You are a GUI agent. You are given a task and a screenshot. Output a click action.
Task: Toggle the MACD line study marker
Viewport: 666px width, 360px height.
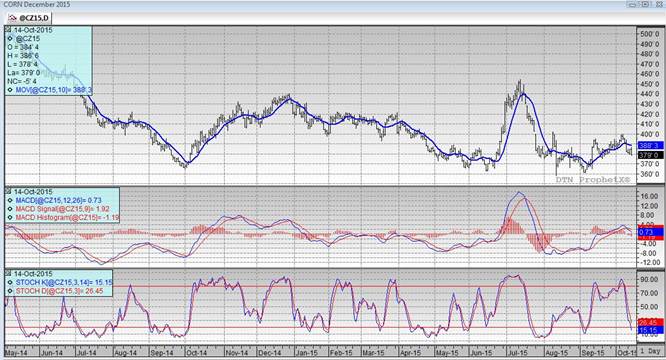click(x=11, y=200)
